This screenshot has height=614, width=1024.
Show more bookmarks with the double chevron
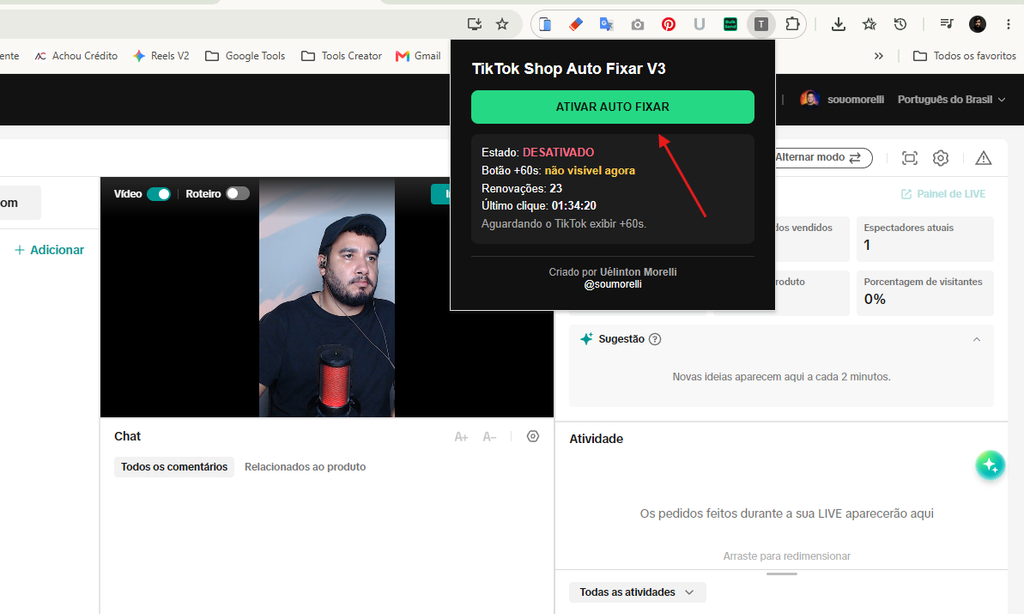click(x=878, y=56)
